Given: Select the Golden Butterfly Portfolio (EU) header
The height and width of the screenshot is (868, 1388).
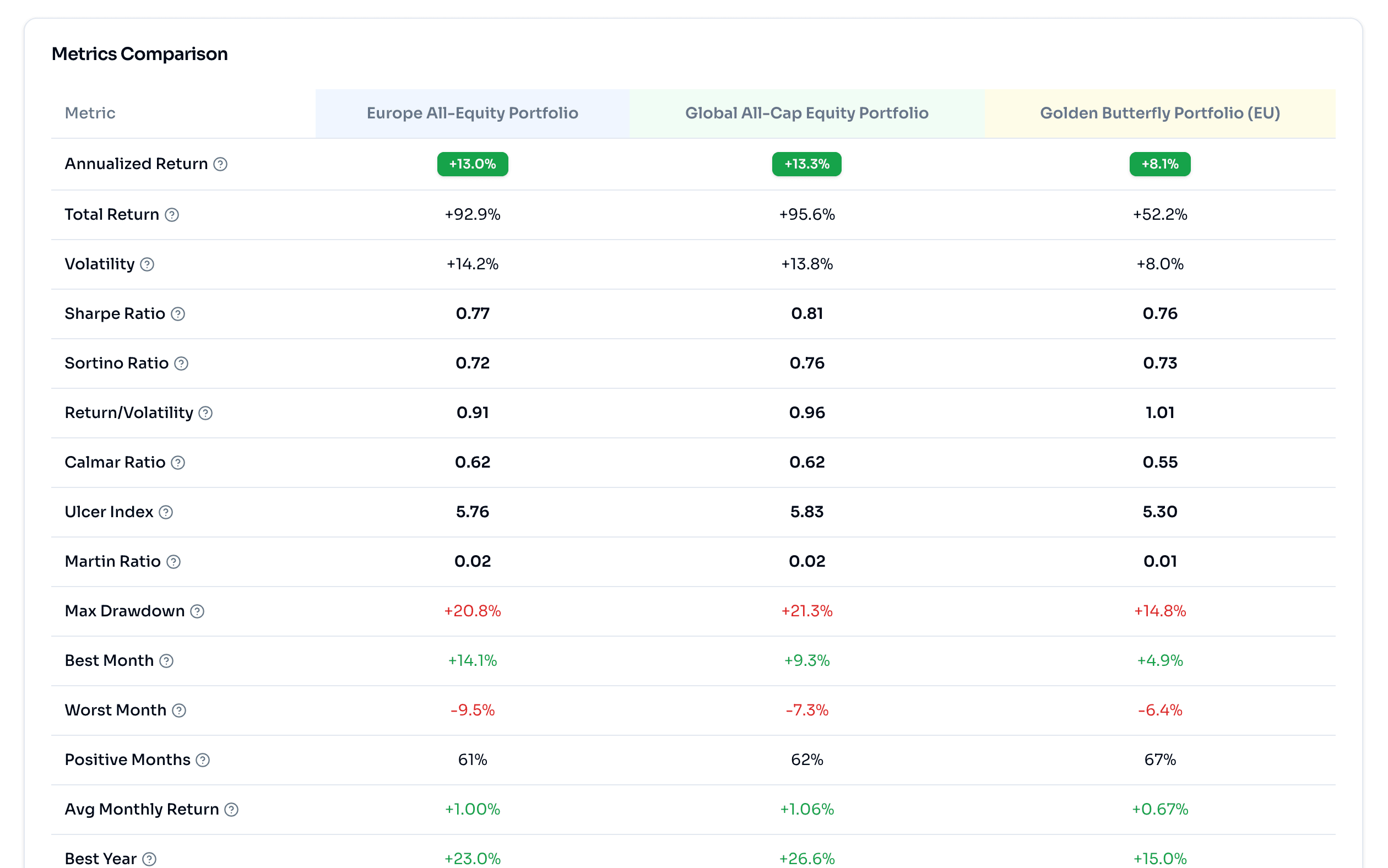Looking at the screenshot, I should [x=1159, y=113].
